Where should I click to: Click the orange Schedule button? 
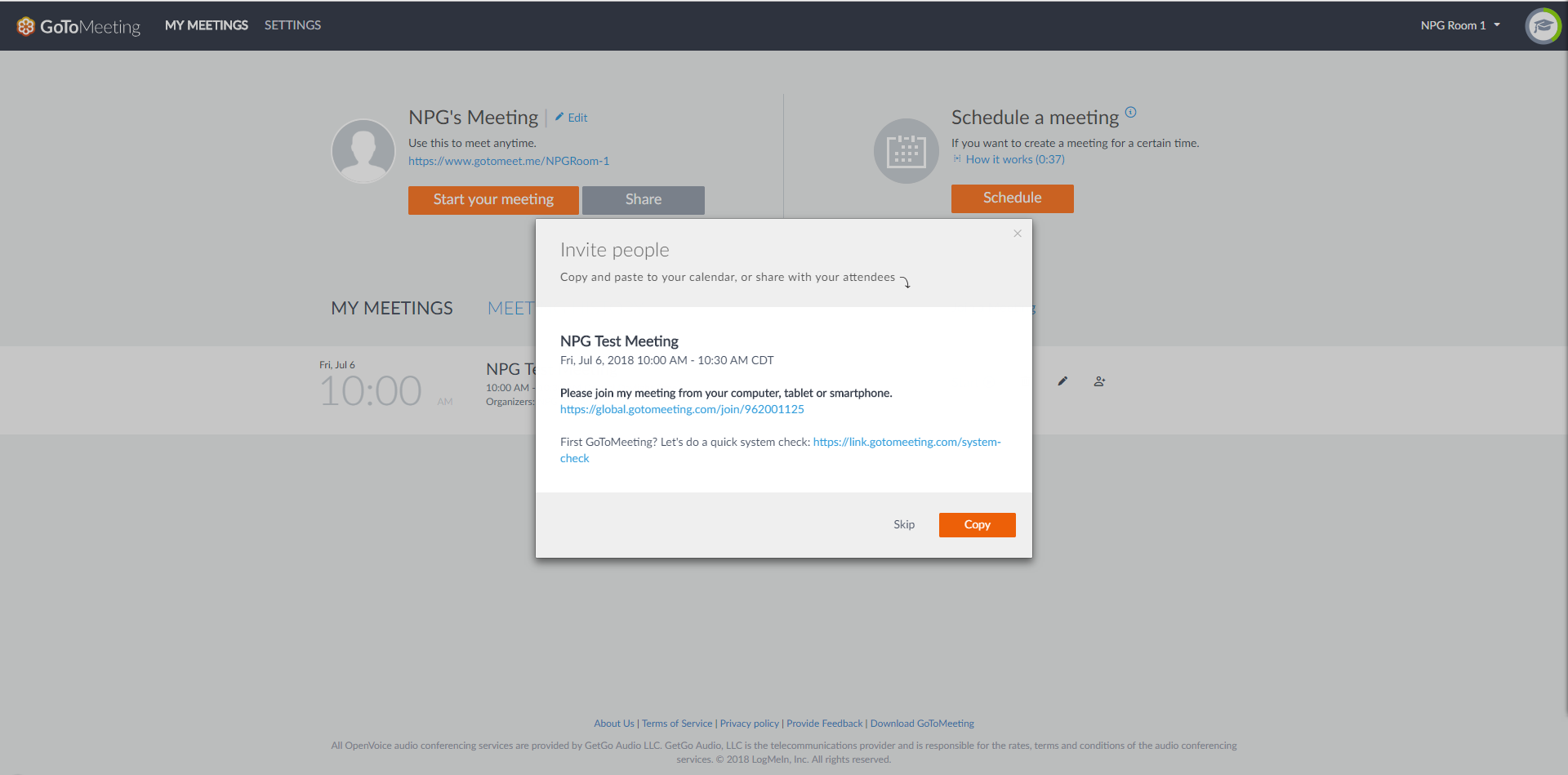pyautogui.click(x=1013, y=198)
